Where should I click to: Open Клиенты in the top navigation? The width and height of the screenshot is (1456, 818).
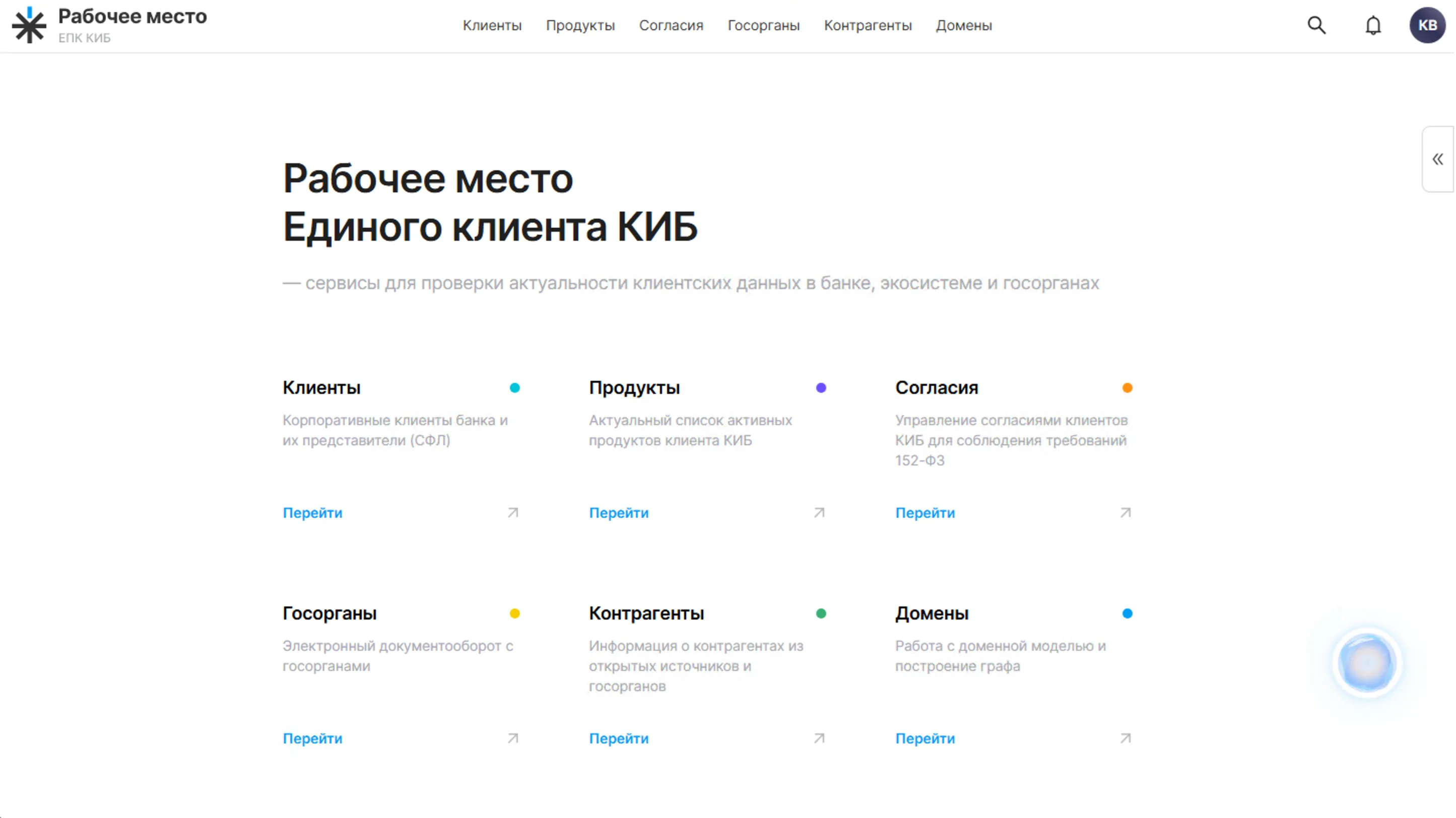pos(492,25)
